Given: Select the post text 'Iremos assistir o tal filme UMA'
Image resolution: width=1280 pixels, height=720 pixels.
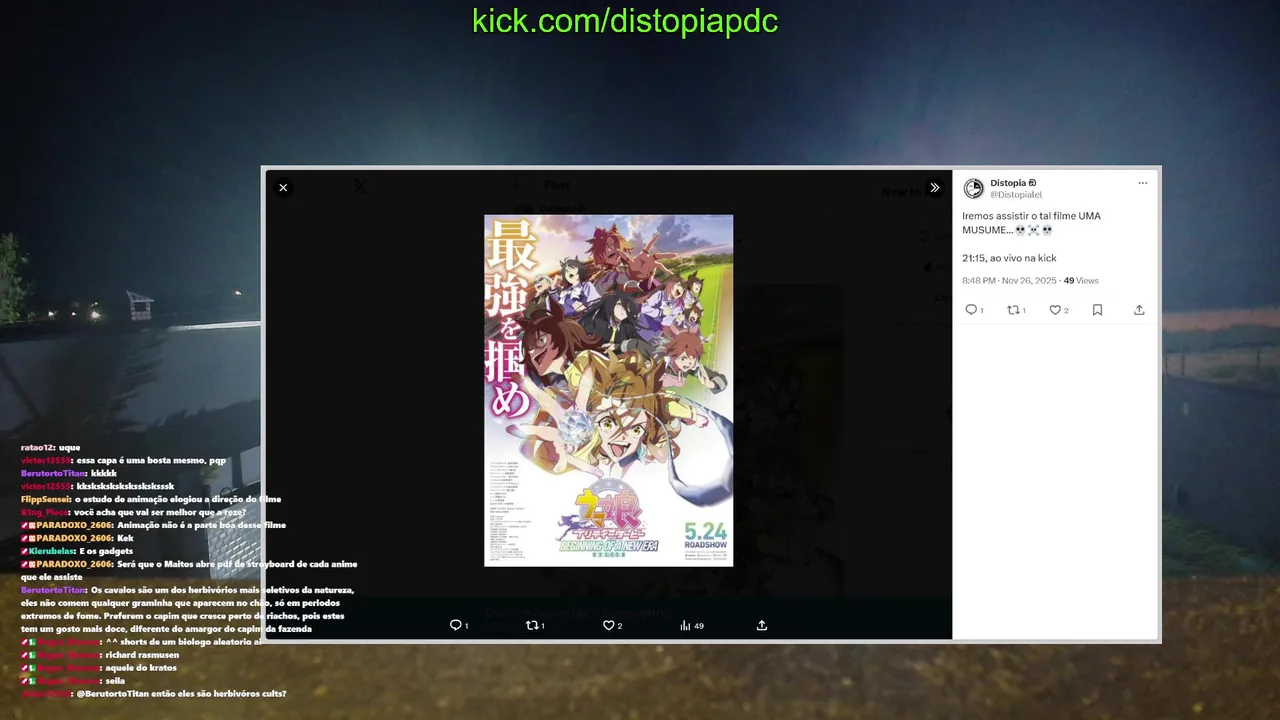Looking at the screenshot, I should (x=1031, y=216).
